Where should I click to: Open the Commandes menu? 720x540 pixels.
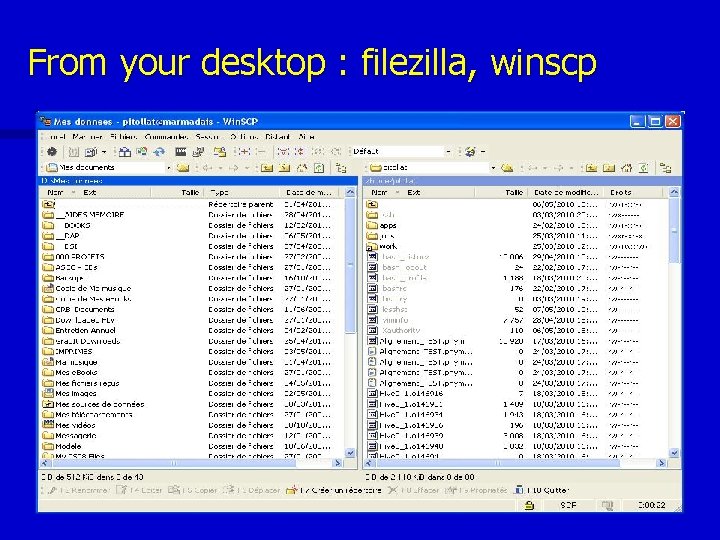point(166,137)
